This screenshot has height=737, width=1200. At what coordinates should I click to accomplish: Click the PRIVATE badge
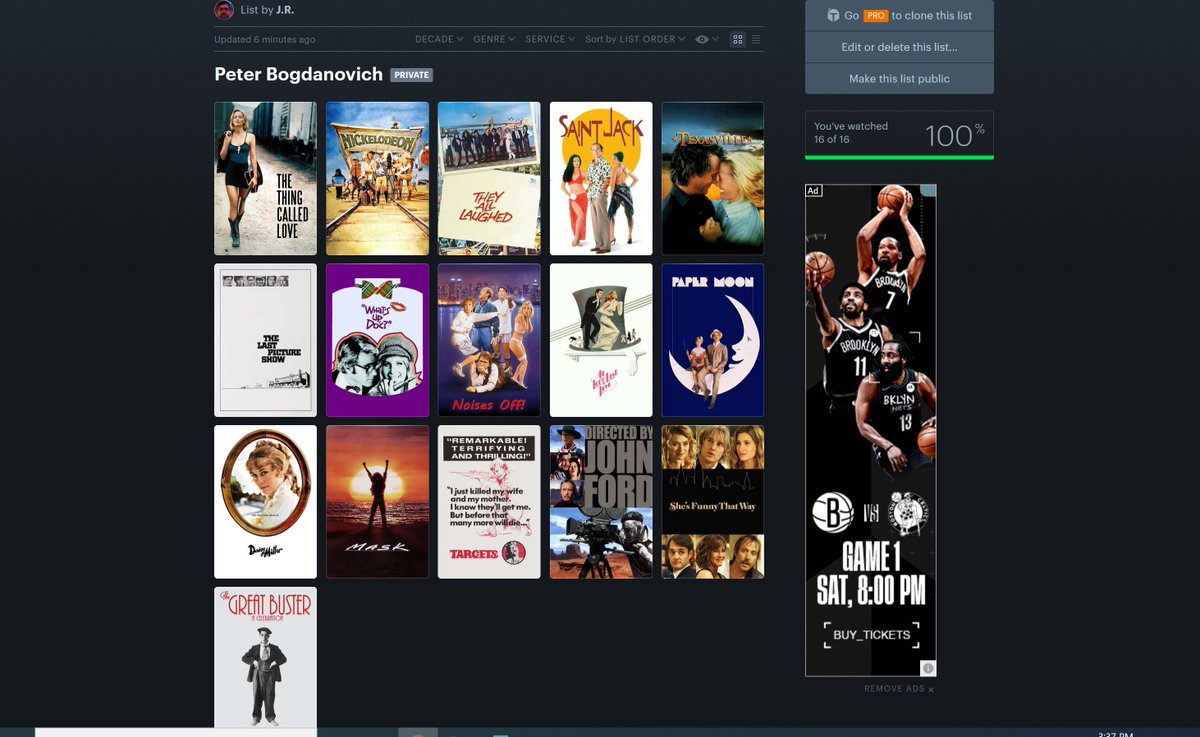(x=411, y=75)
